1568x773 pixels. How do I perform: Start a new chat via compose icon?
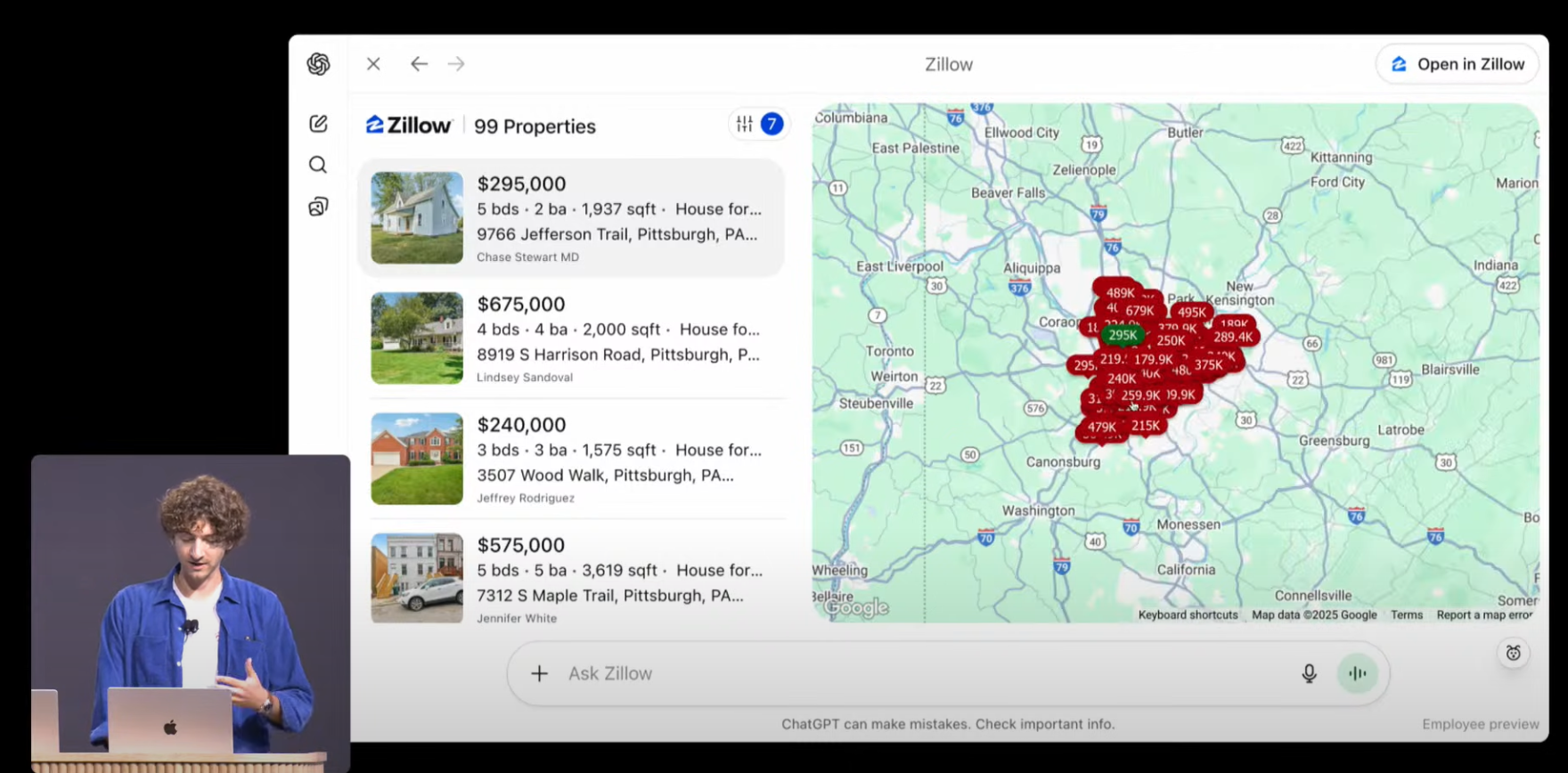tap(318, 124)
